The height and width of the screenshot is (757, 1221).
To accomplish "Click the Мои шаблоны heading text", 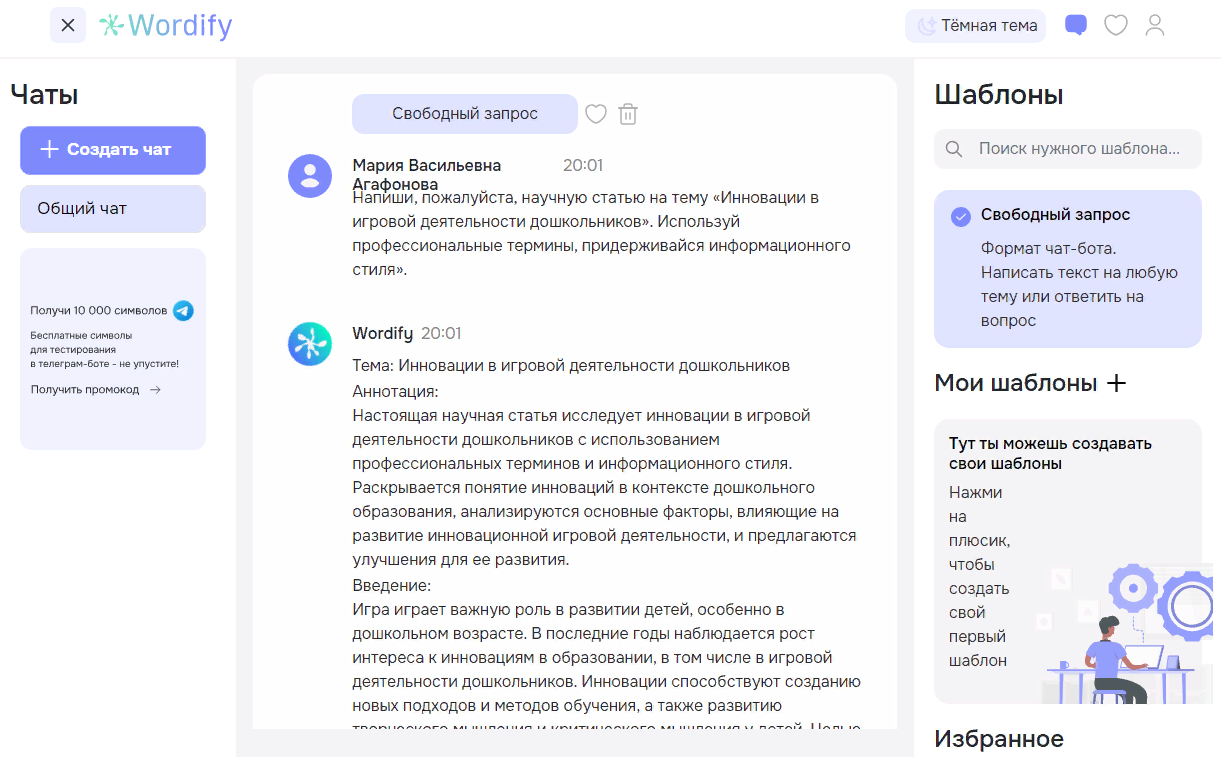I will tap(1016, 383).
